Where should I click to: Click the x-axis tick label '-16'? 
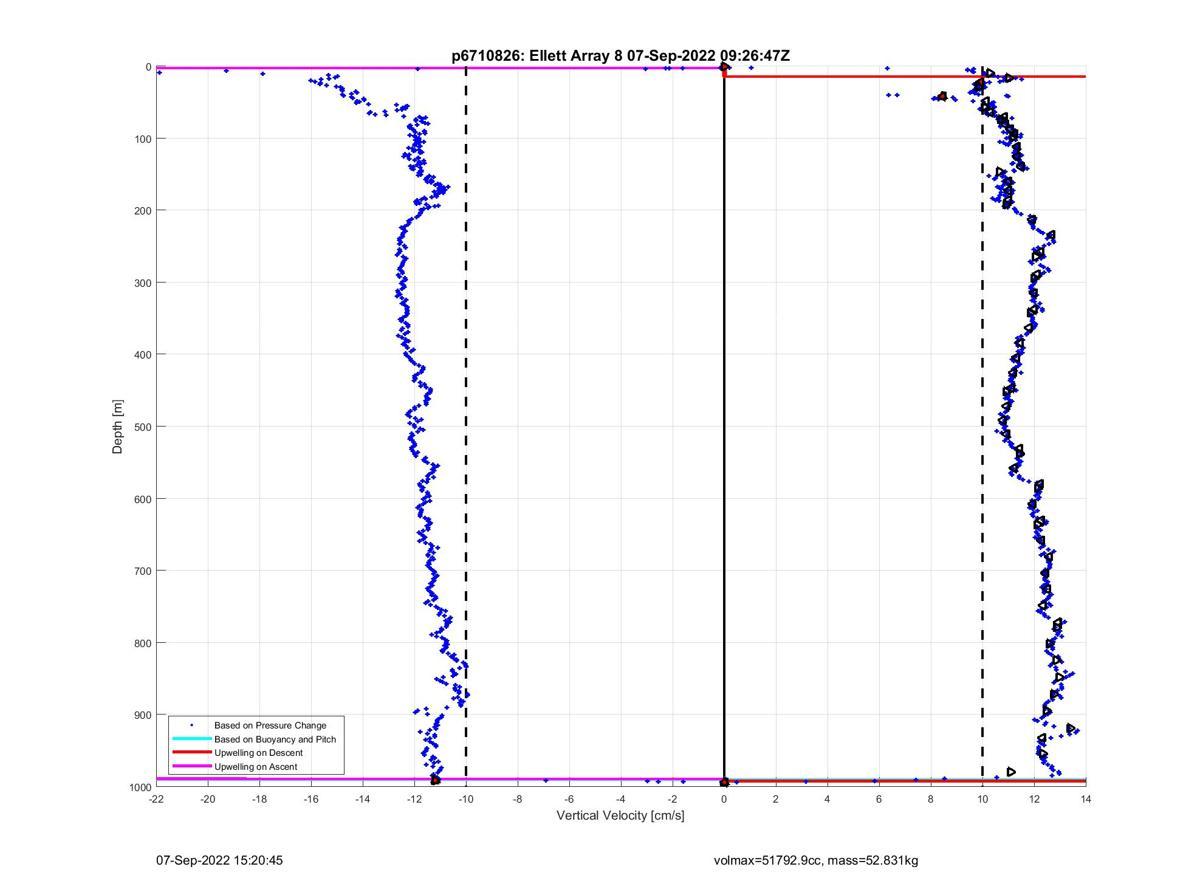coord(311,799)
